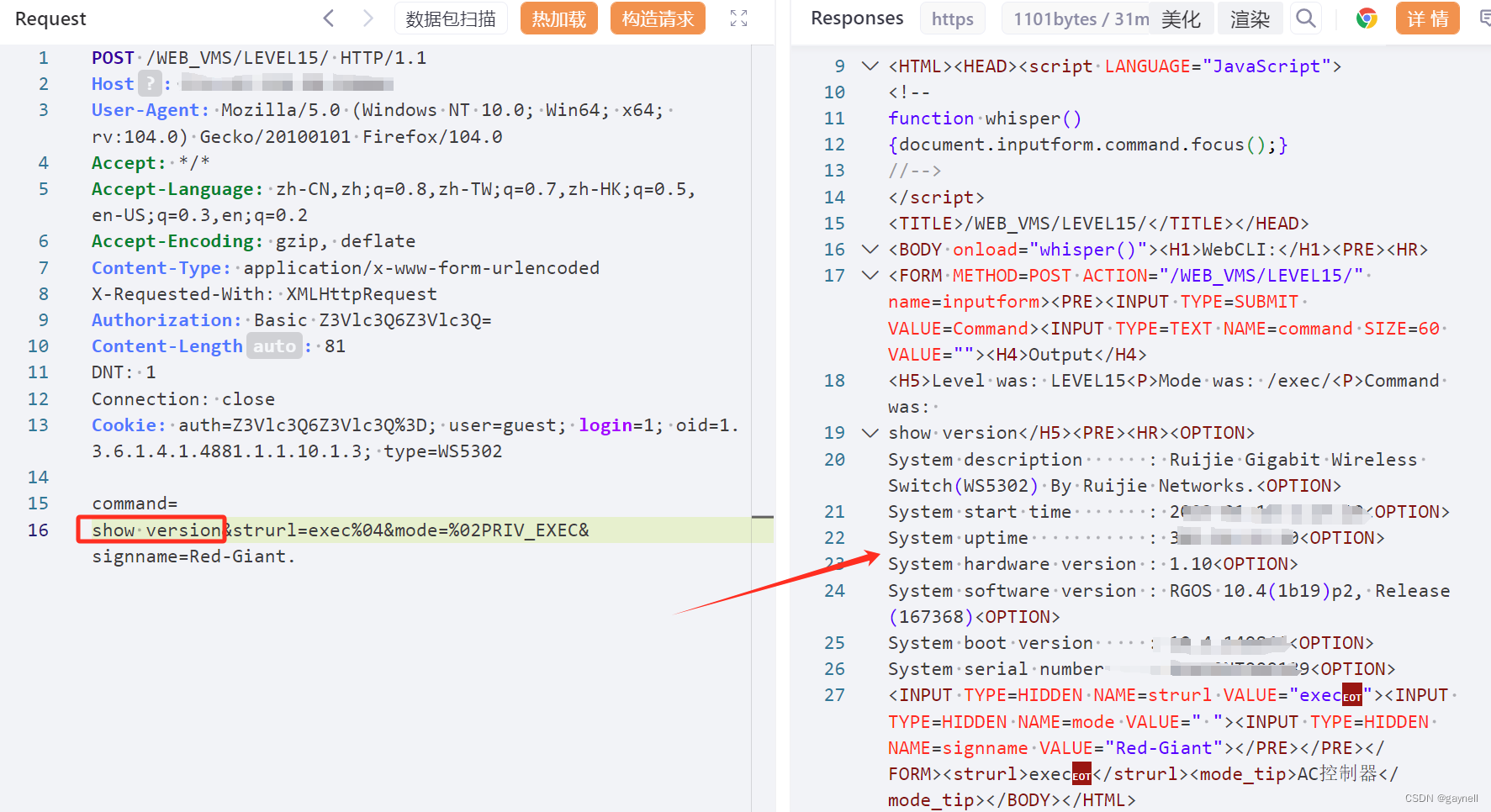This screenshot has width=1491, height=812.
Task: Open the response in Chrome browser icon
Action: coord(1367,18)
